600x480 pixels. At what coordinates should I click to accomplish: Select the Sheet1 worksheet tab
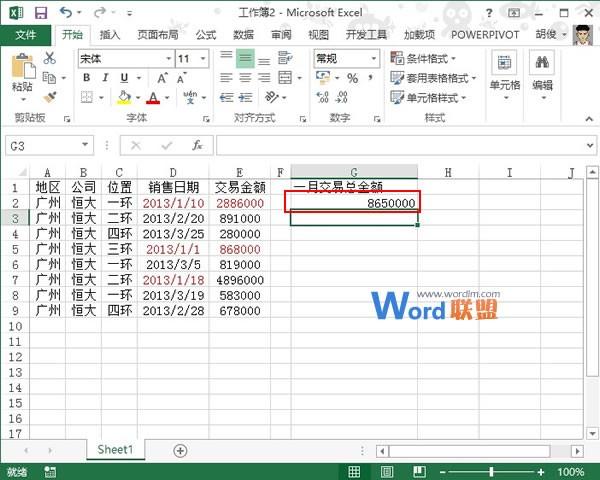pyautogui.click(x=115, y=449)
